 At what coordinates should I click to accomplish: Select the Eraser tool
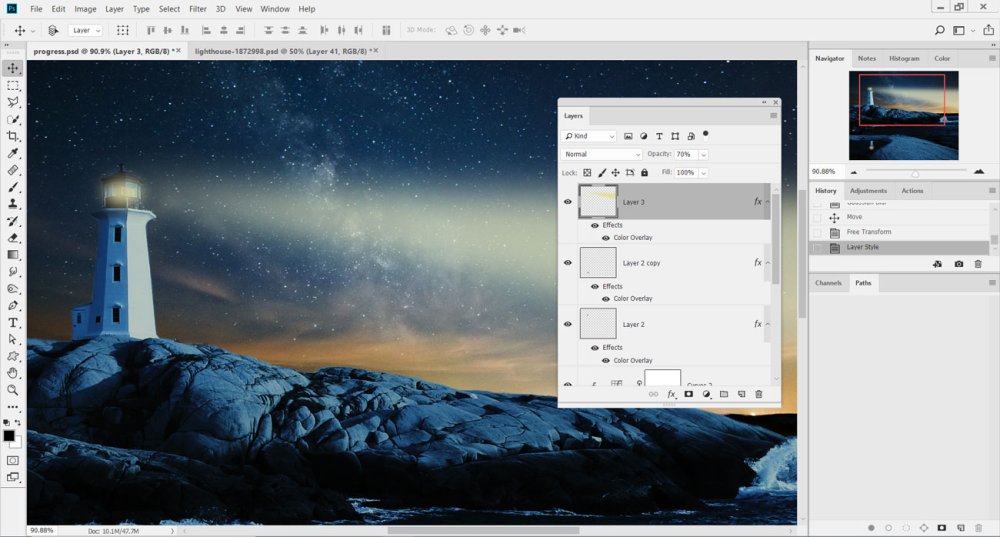click(13, 238)
